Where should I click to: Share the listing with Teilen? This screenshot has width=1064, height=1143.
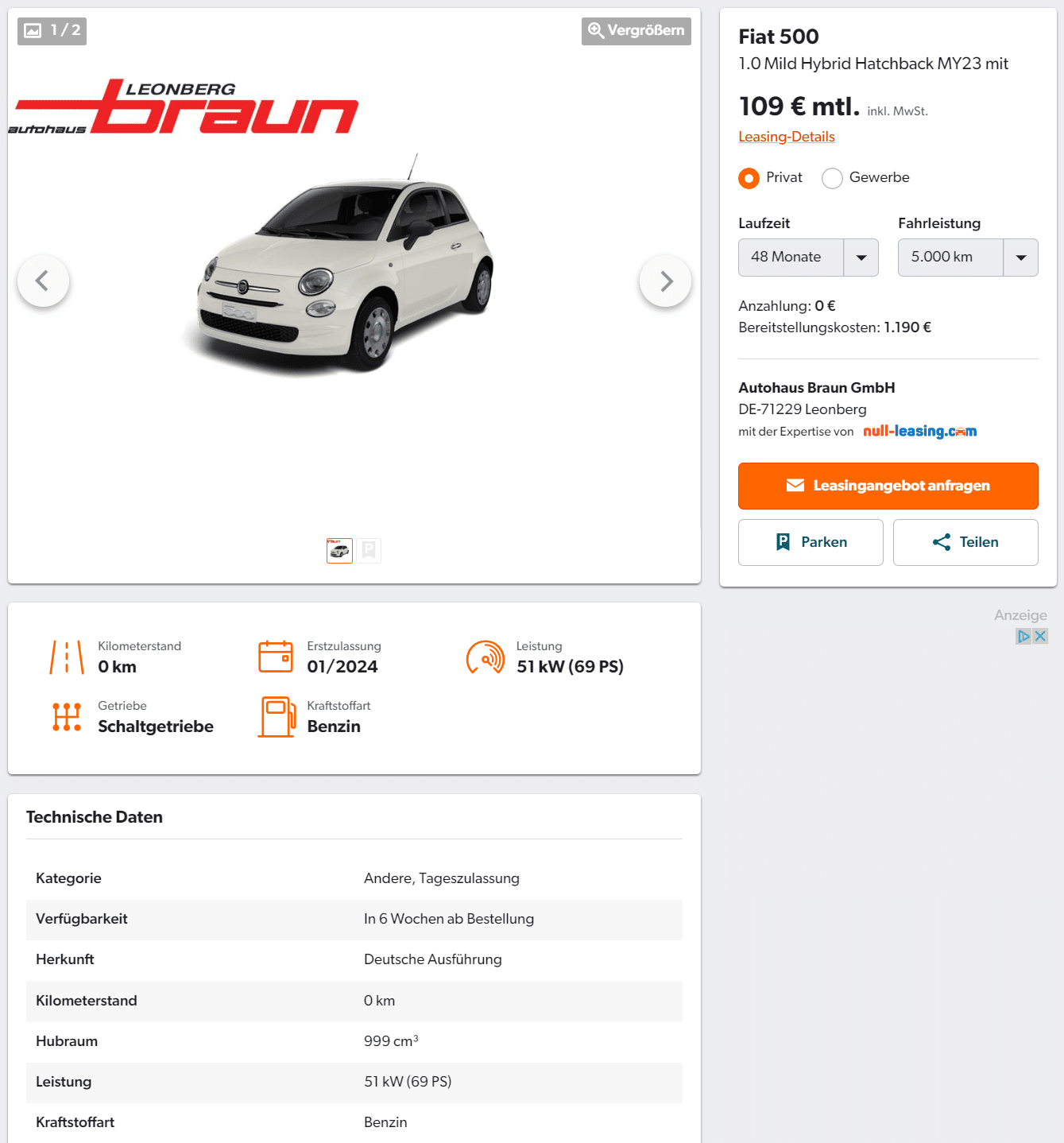(x=965, y=542)
